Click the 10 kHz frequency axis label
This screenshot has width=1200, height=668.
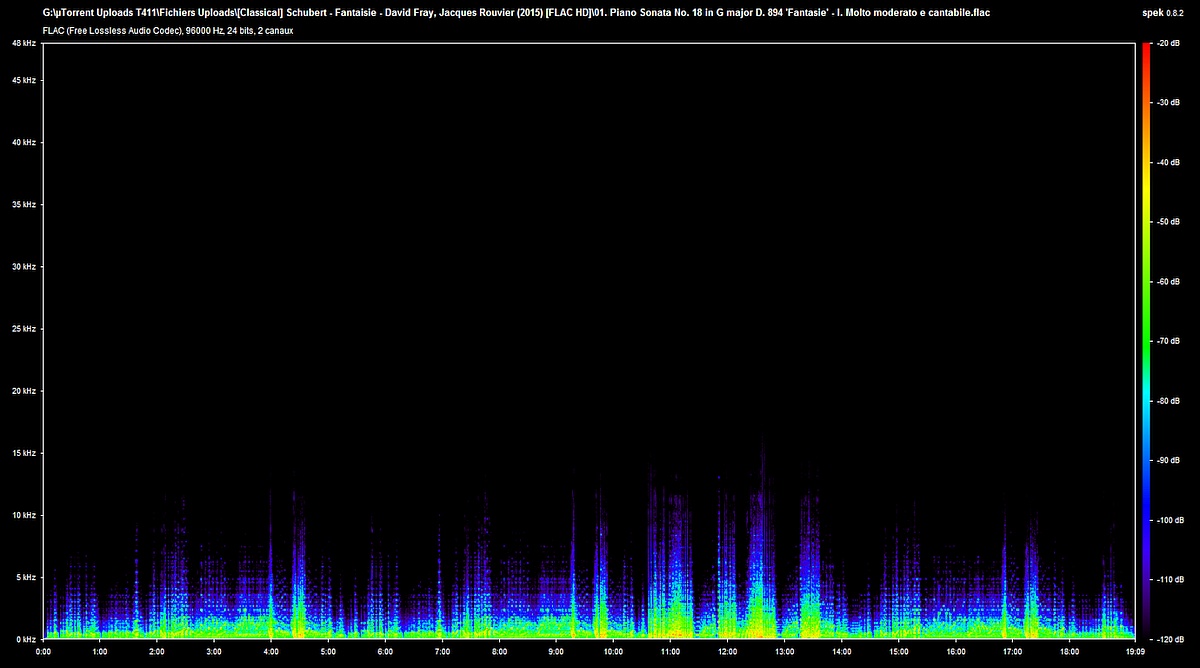[x=24, y=515]
